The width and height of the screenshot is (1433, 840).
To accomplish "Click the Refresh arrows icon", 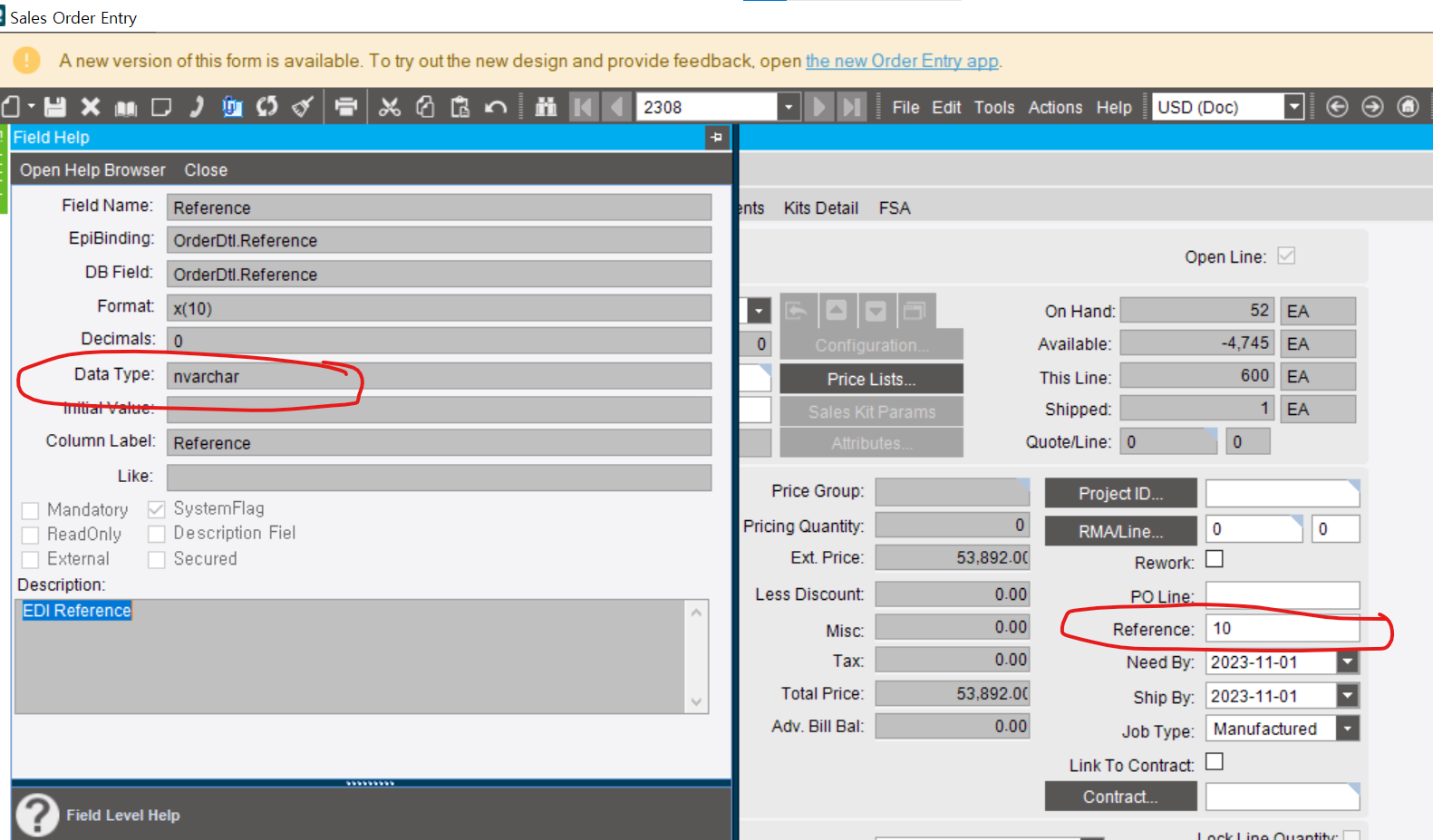I will [267, 107].
